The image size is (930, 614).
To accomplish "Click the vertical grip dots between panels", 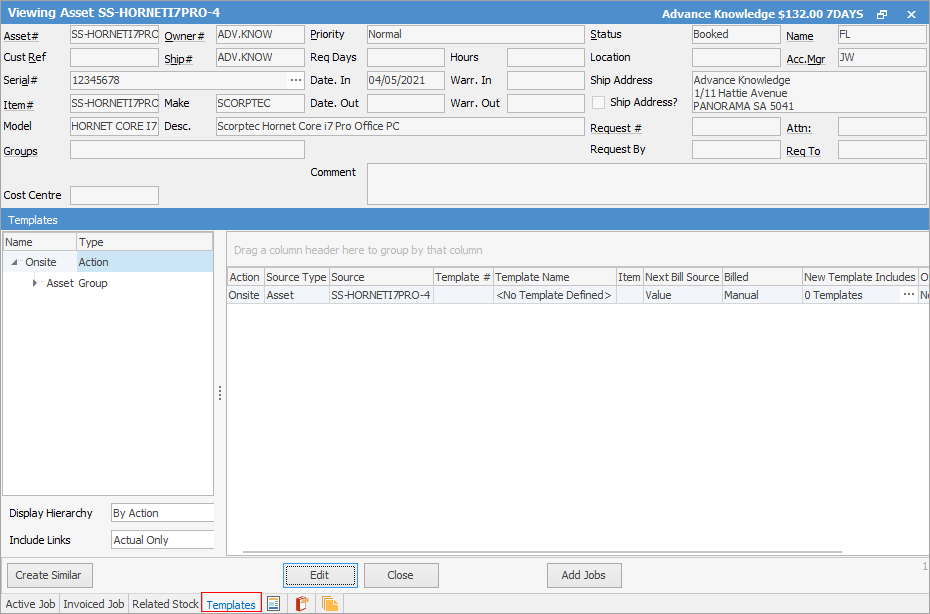I will click(218, 392).
